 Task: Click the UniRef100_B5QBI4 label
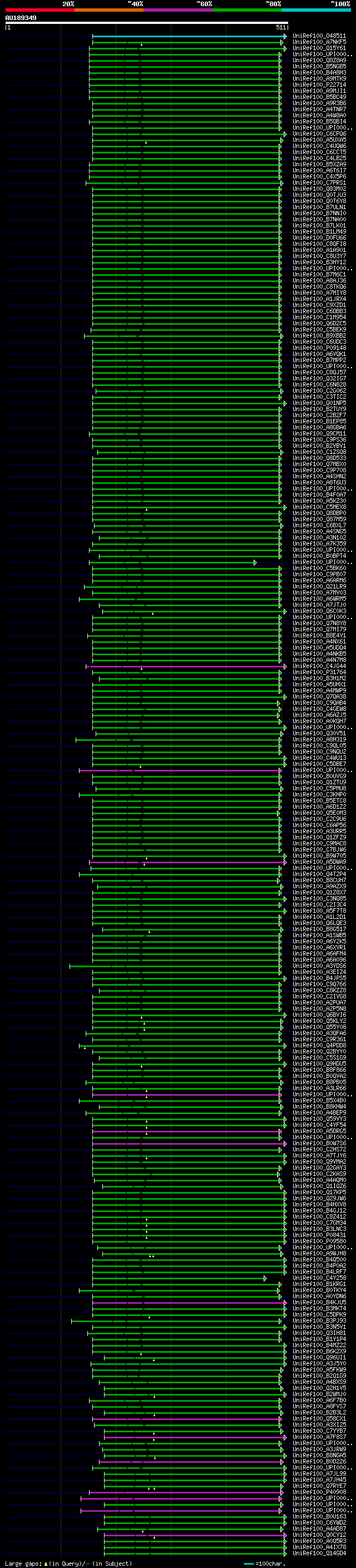coord(319,121)
